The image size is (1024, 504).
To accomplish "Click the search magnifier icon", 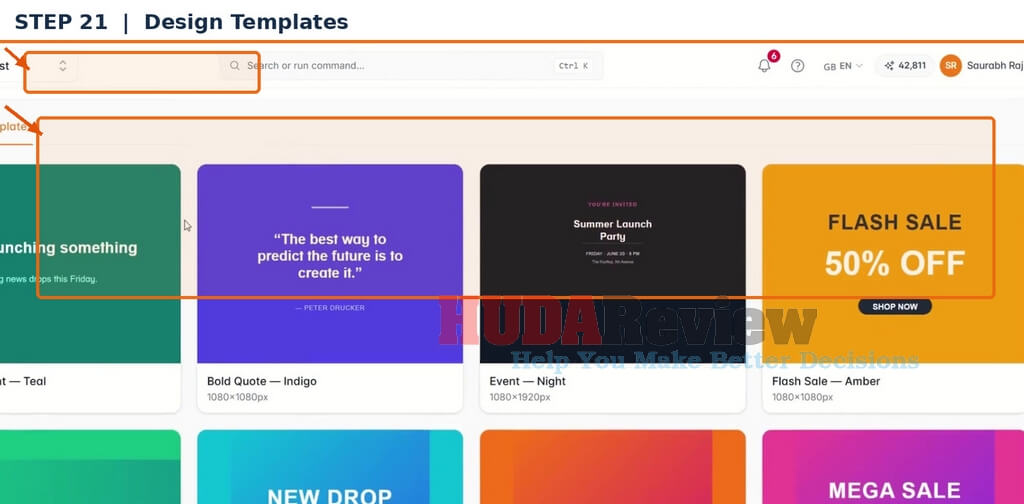I will pos(234,65).
